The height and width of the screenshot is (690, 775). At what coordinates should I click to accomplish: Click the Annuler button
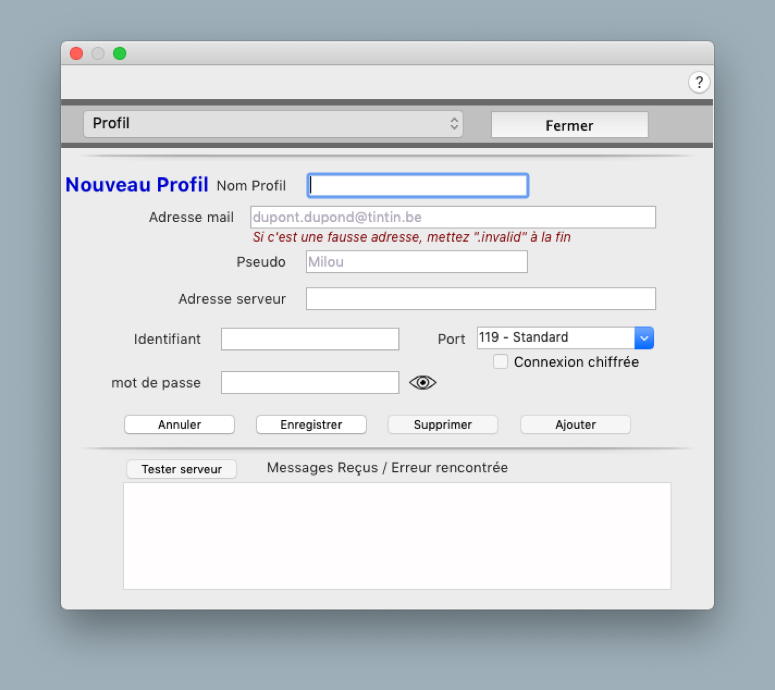179,425
